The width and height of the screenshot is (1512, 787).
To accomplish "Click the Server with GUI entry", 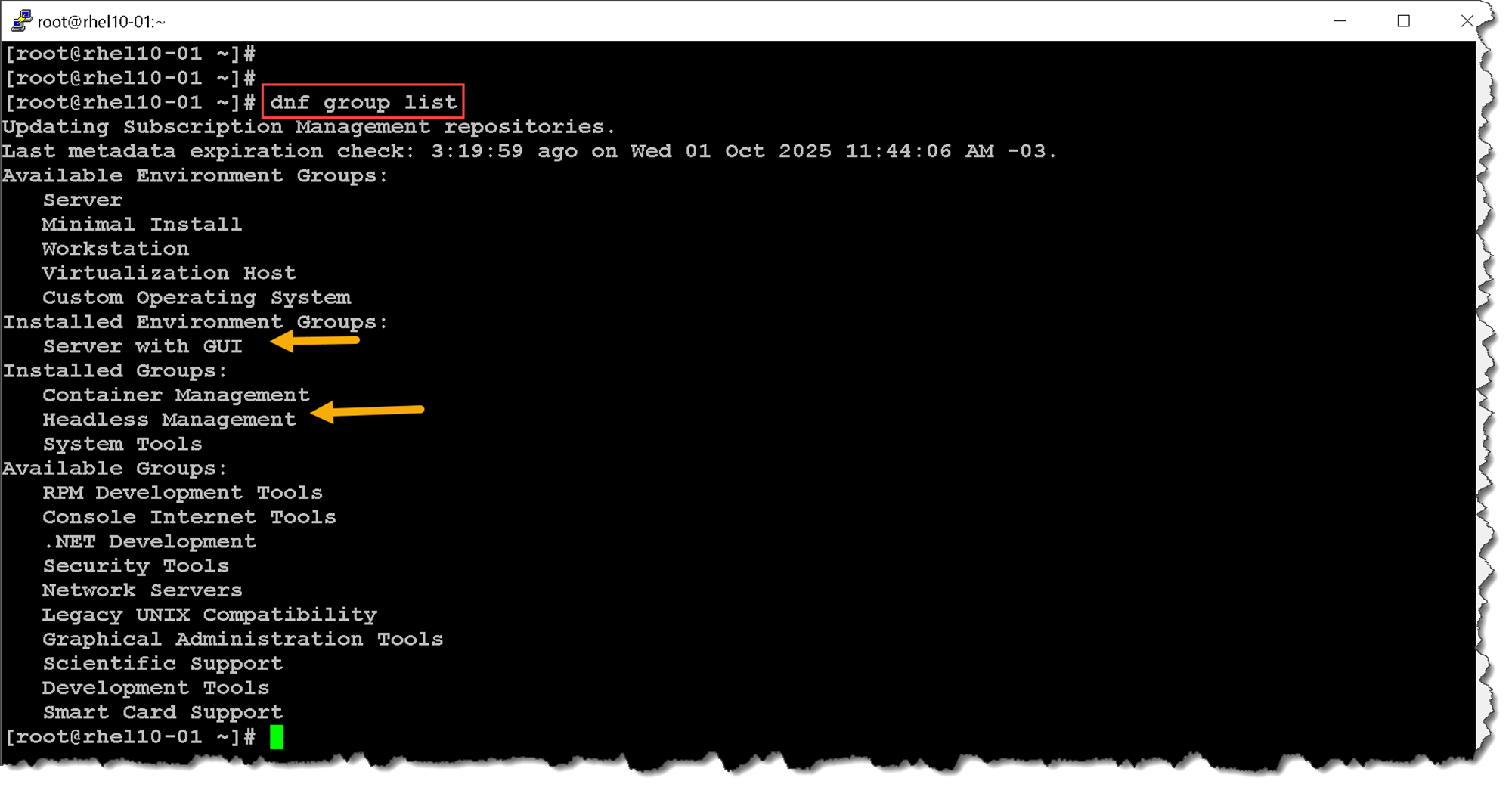I will click(x=143, y=346).
